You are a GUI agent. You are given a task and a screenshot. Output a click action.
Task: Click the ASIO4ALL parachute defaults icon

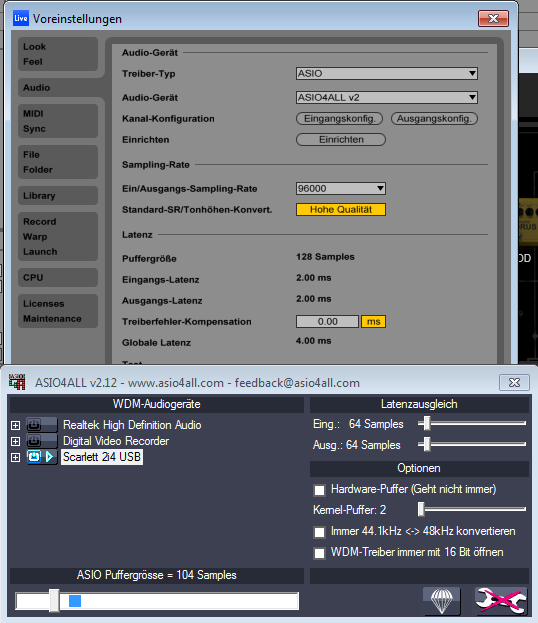441,601
